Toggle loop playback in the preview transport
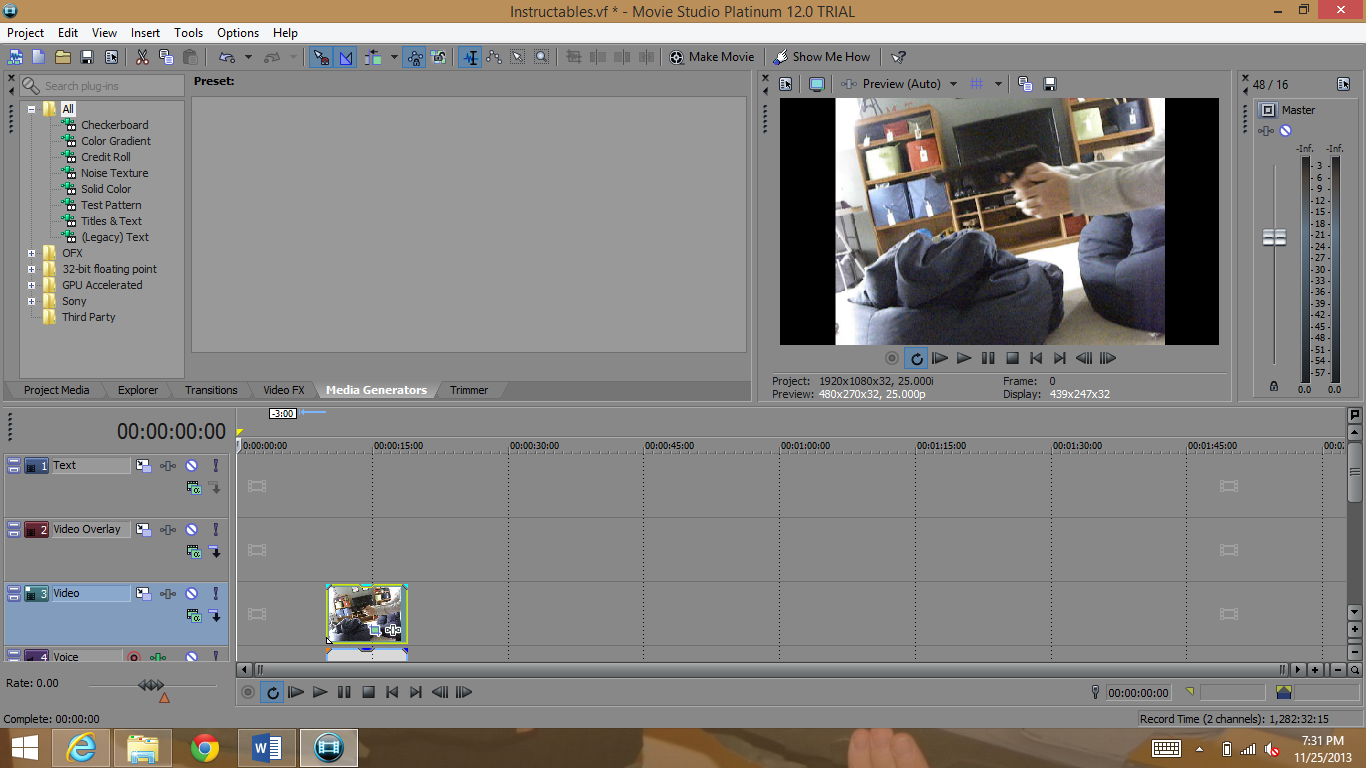This screenshot has height=768, width=1366. (916, 358)
